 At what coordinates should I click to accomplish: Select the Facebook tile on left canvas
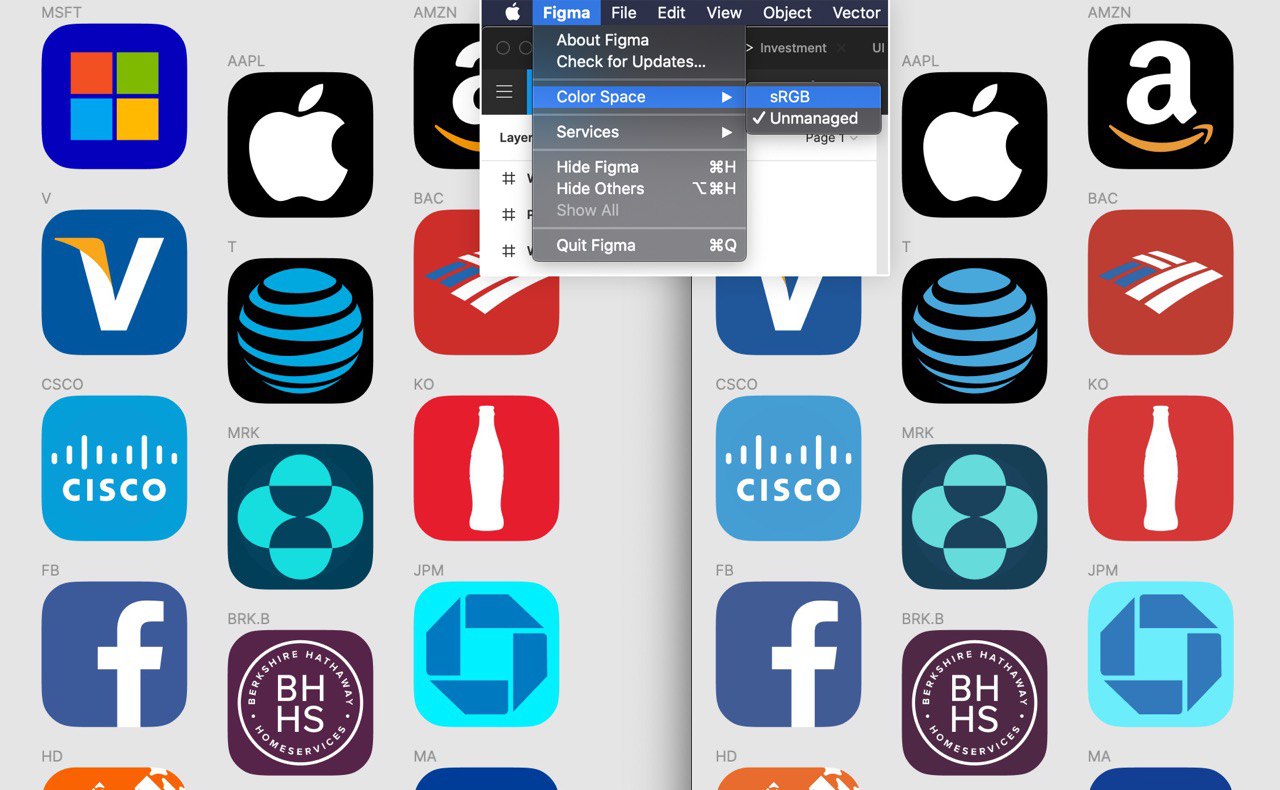[x=114, y=654]
